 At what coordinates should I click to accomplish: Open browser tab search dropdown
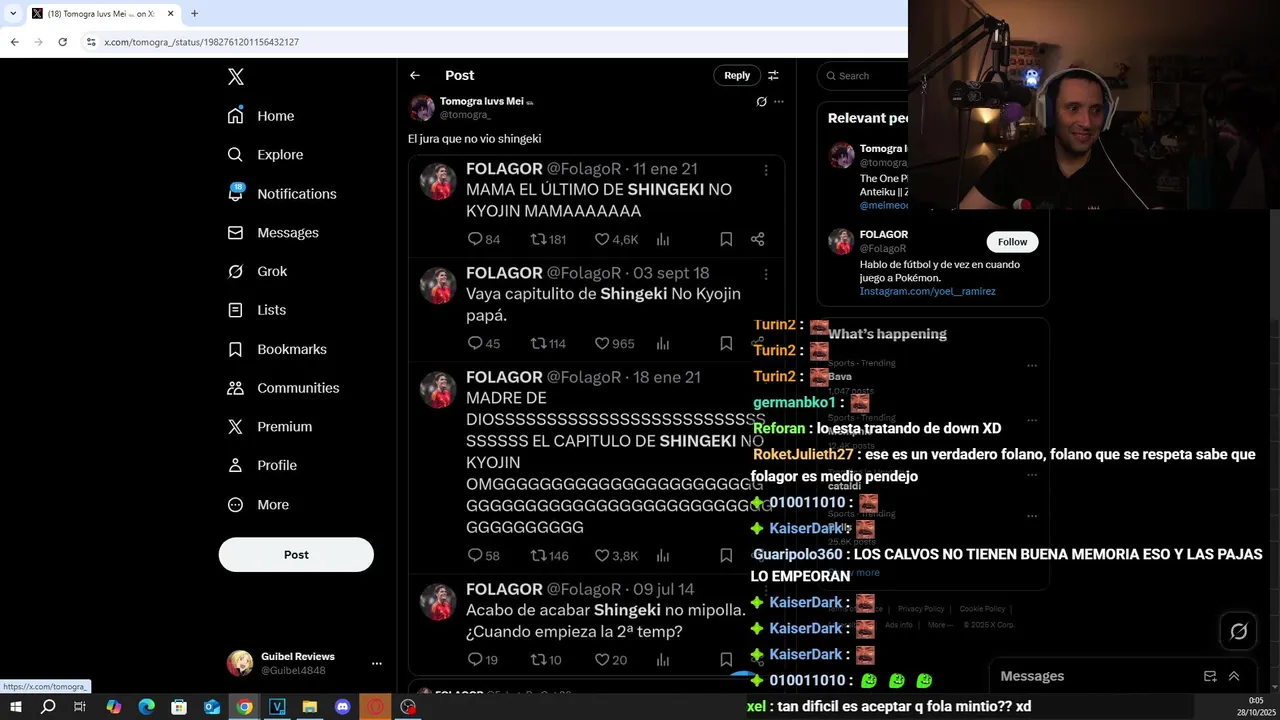tap(12, 13)
